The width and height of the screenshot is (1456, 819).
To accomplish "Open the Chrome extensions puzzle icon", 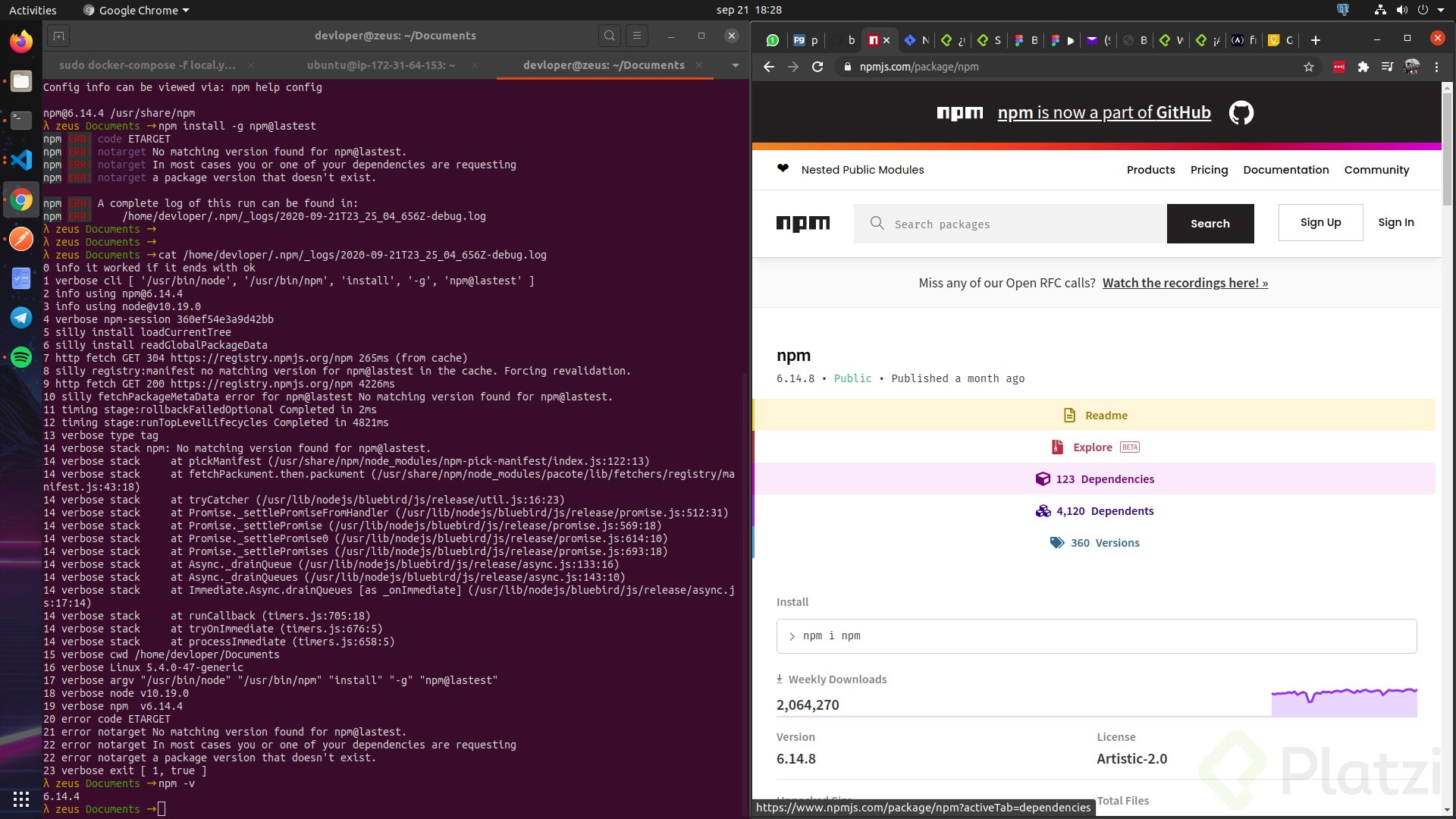I will (1363, 67).
